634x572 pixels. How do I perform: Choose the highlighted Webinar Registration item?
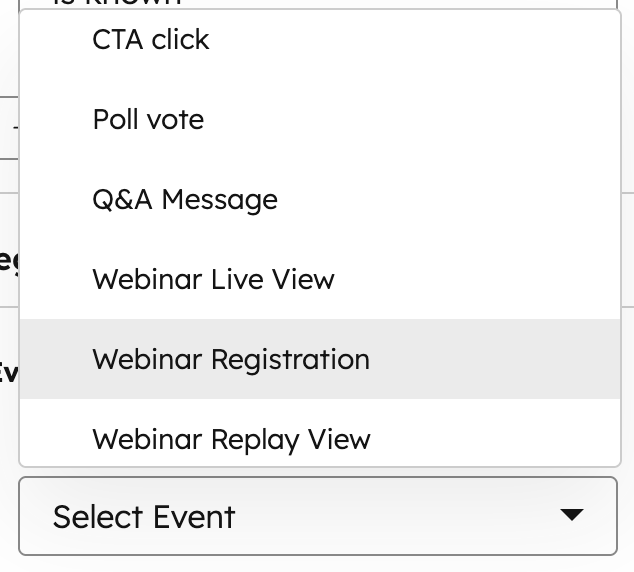coord(231,360)
